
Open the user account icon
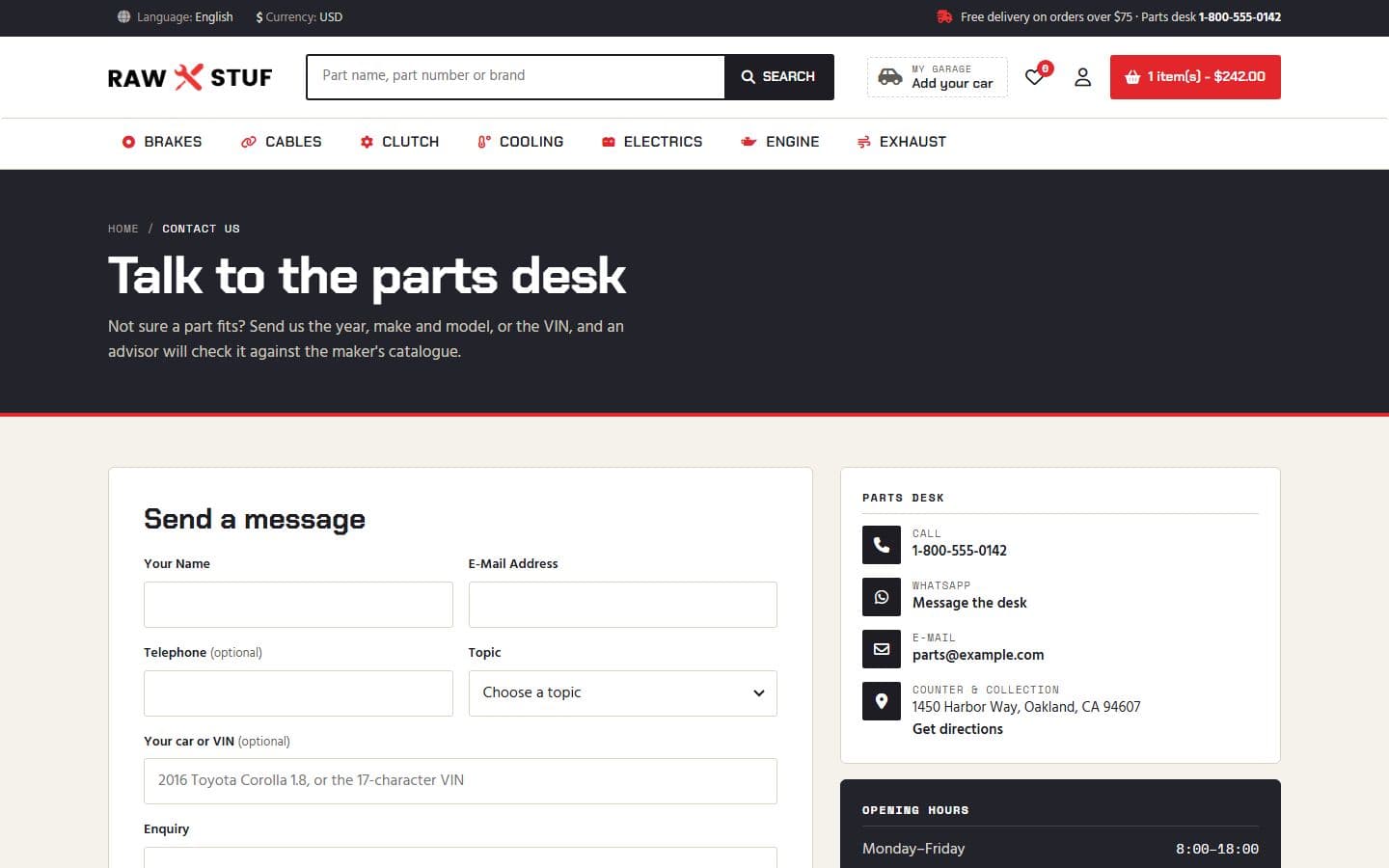pos(1082,77)
